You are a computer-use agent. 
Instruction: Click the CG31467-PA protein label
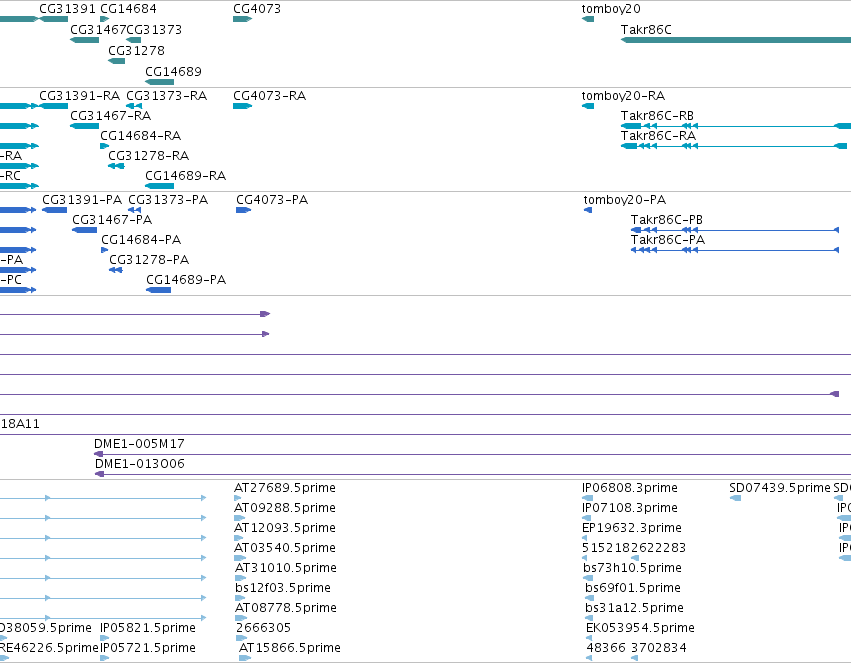(112, 220)
